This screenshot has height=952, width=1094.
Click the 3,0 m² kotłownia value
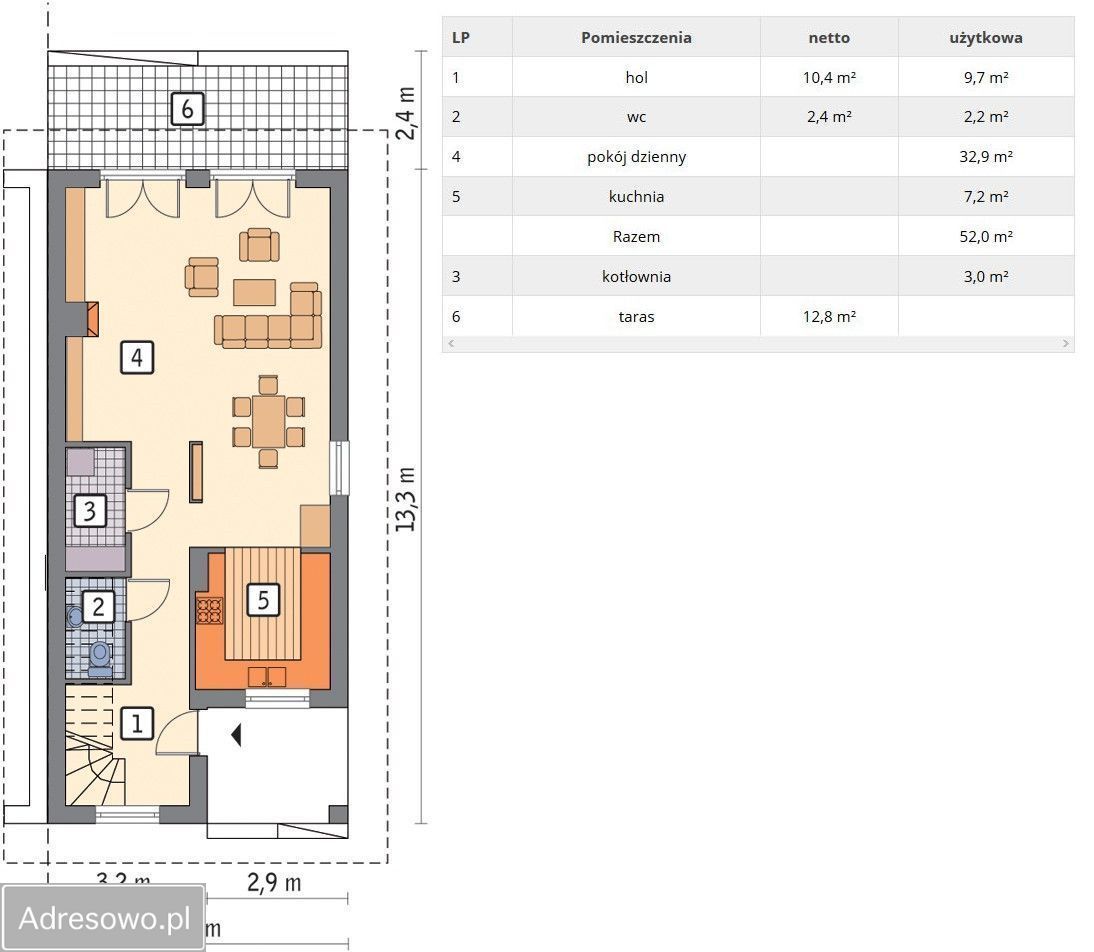(x=986, y=276)
